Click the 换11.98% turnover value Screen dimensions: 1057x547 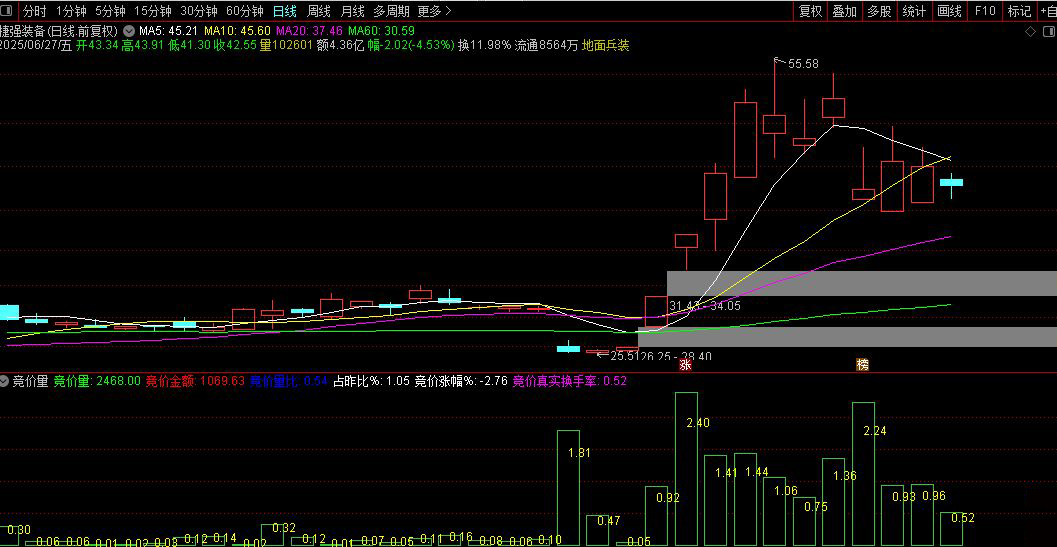coord(484,46)
